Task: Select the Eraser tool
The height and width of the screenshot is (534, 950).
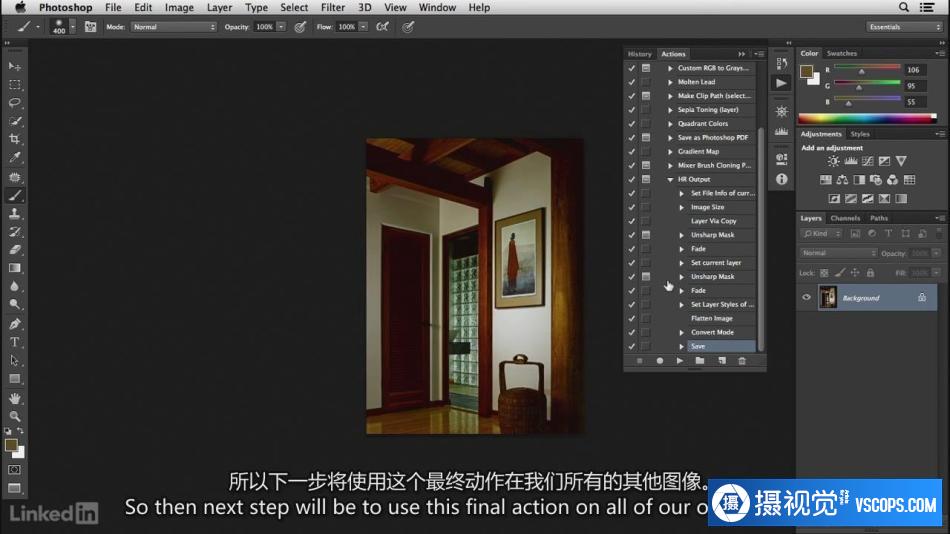Action: click(15, 250)
